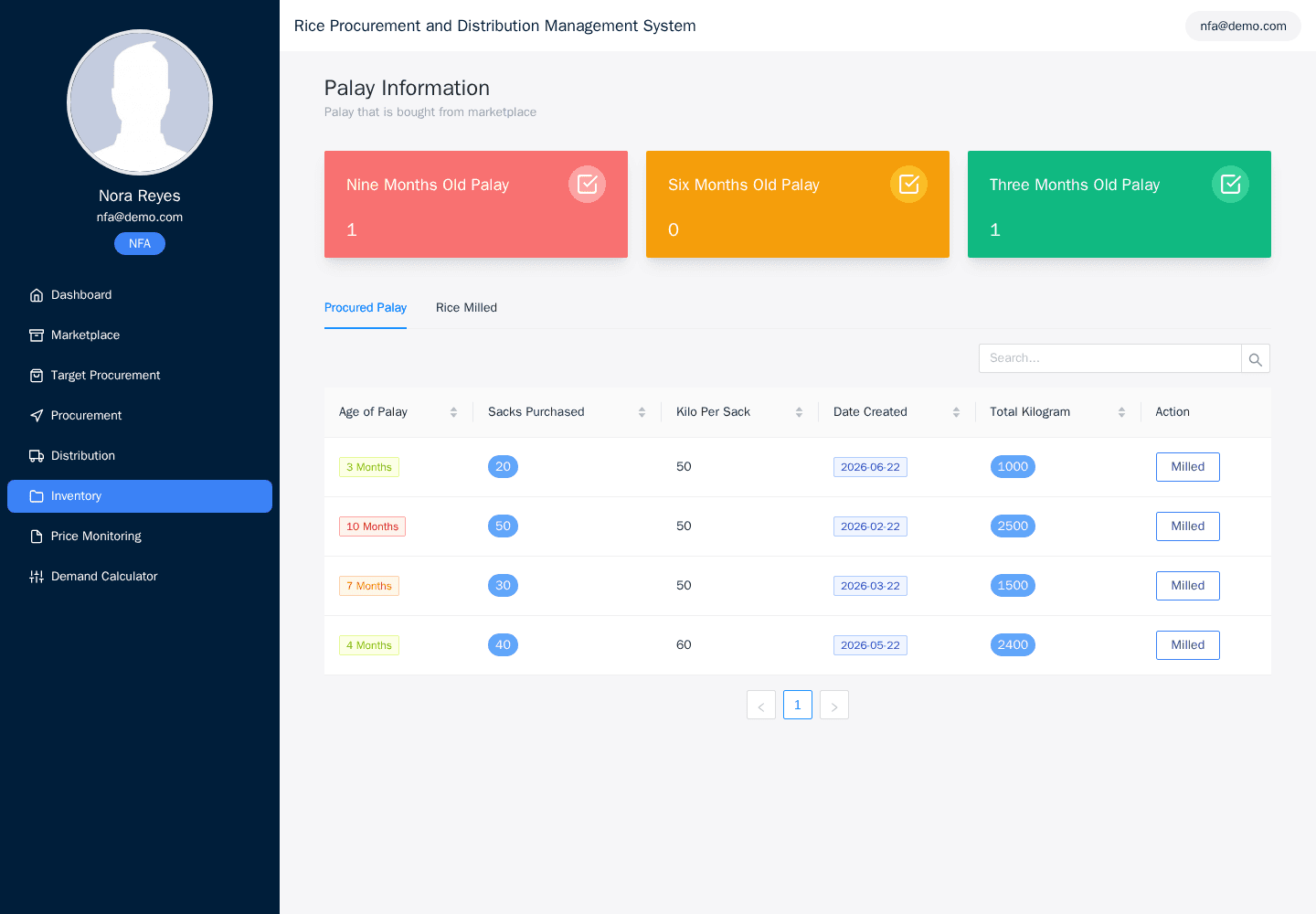Click Milled for the 4 Months row
This screenshot has height=914, width=1316.
coord(1188,645)
